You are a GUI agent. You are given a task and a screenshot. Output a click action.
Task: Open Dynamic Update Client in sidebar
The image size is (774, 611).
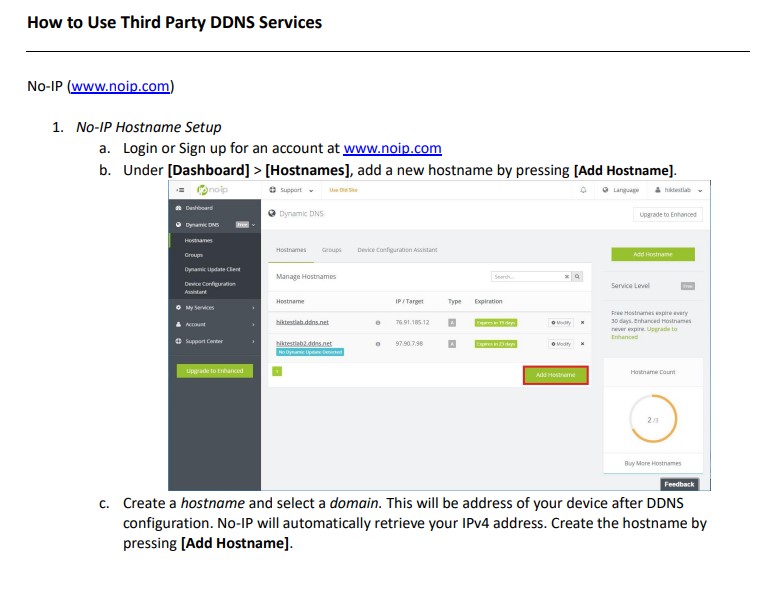point(212,269)
